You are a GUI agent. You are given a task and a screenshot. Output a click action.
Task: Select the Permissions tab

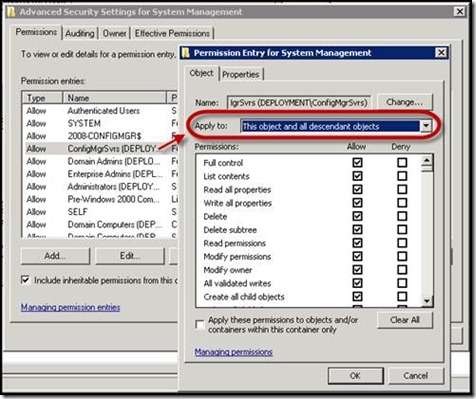(x=36, y=32)
